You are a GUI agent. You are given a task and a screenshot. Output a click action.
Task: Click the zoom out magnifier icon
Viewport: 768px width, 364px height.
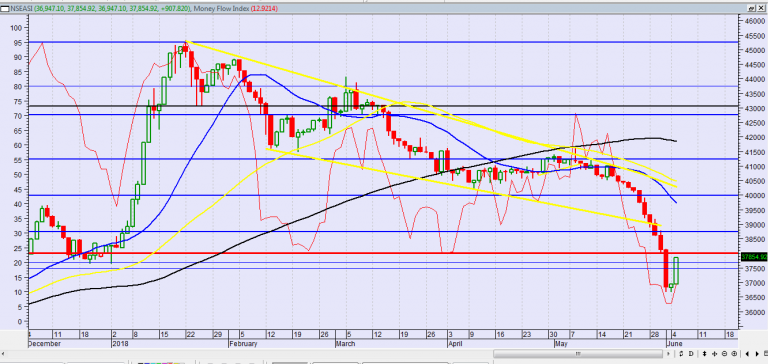[x=724, y=354]
